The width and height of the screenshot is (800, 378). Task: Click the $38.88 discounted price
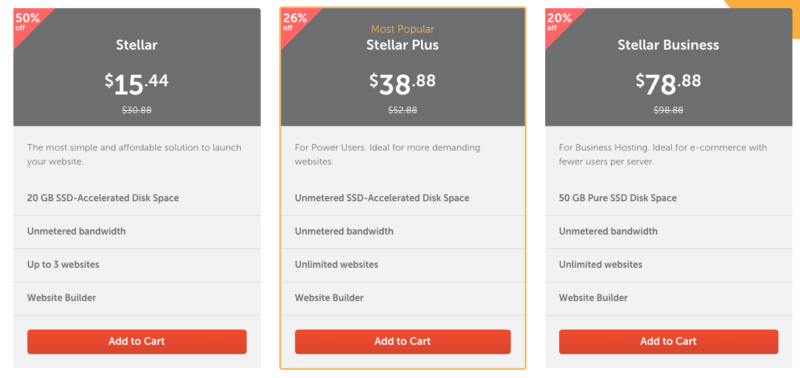click(403, 84)
